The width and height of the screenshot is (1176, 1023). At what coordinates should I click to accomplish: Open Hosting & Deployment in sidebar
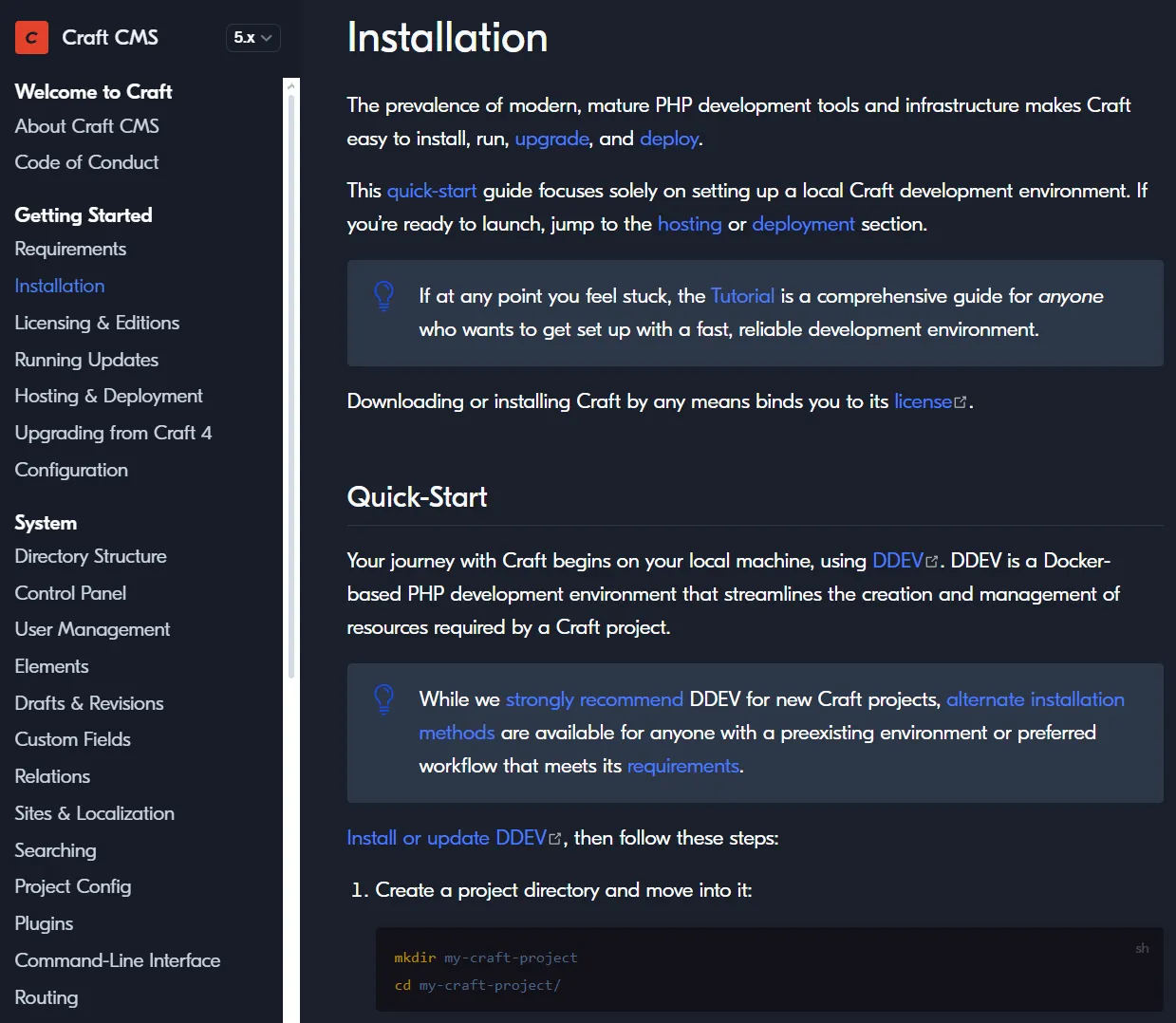click(109, 396)
